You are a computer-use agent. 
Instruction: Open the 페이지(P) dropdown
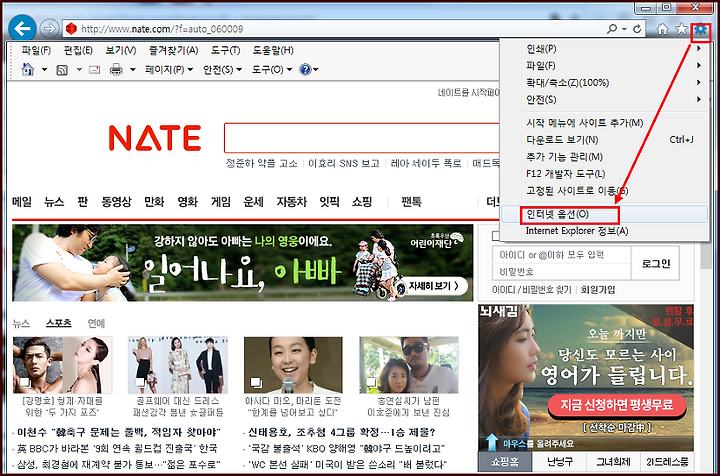(169, 70)
